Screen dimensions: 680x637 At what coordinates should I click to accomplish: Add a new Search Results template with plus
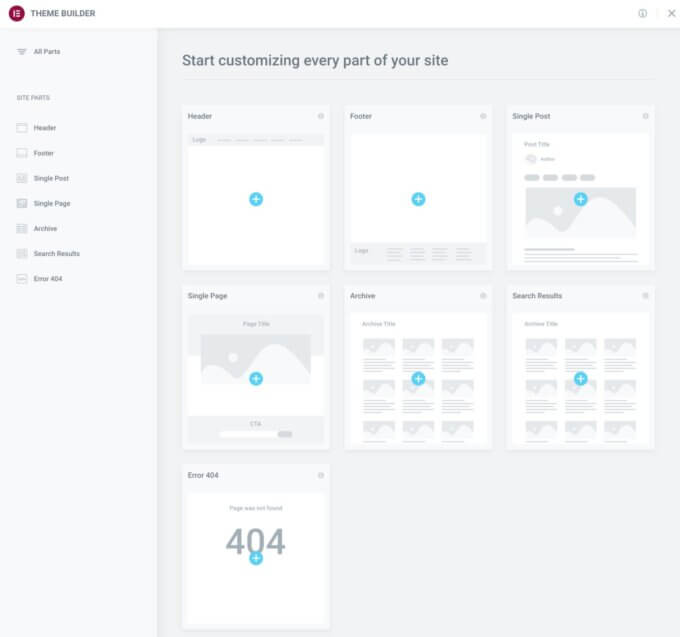[581, 379]
